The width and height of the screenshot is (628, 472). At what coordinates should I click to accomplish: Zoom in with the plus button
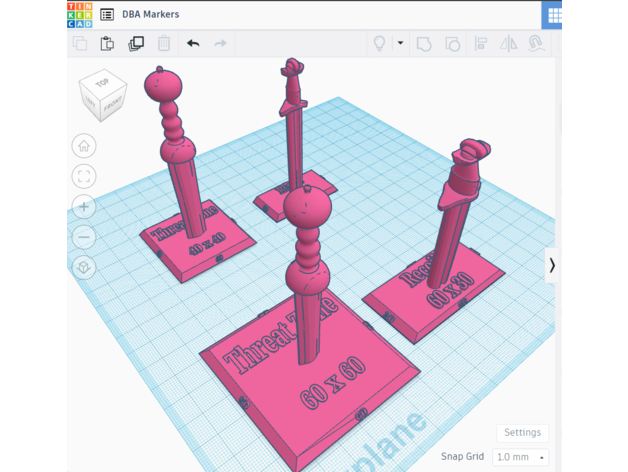tap(84, 208)
